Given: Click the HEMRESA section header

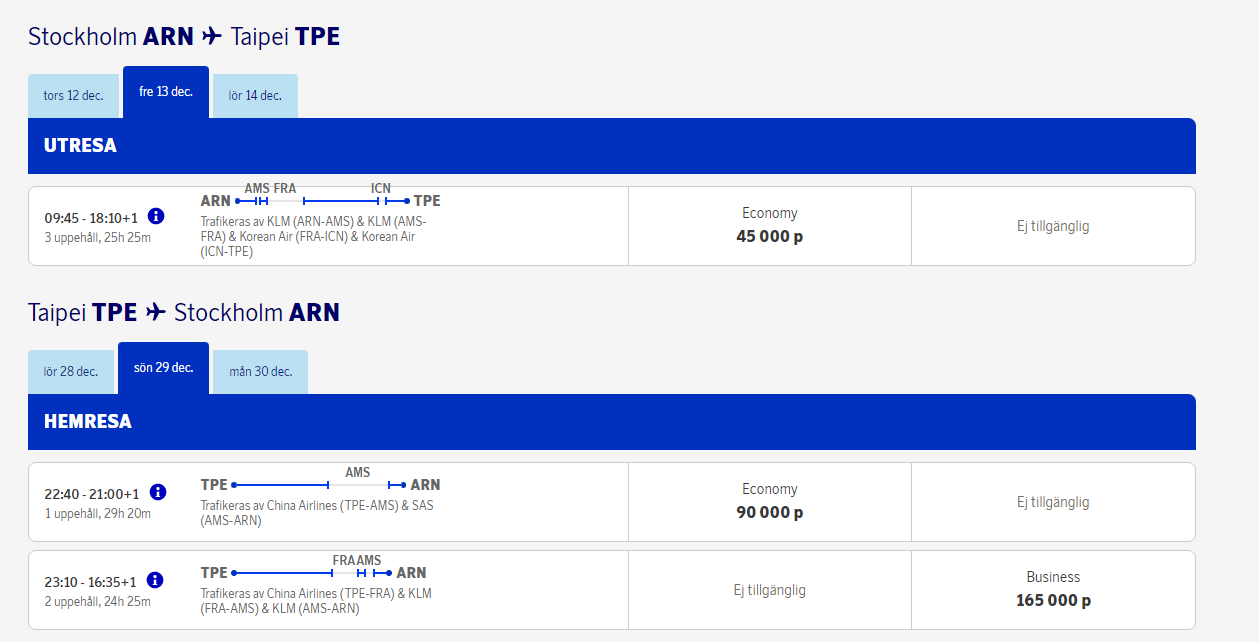Looking at the screenshot, I should [x=611, y=422].
